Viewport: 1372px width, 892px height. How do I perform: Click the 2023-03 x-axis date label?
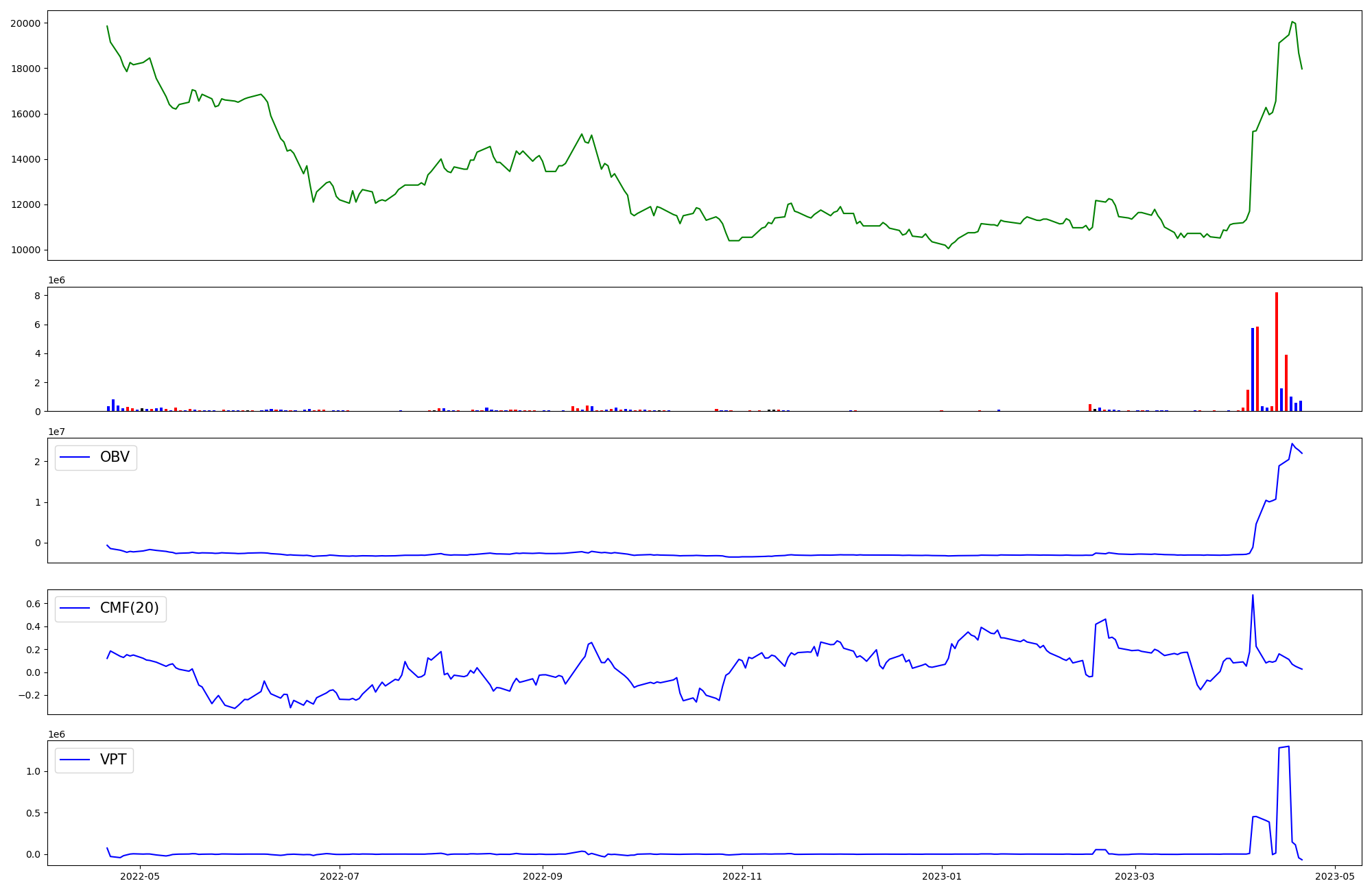pos(1135,876)
